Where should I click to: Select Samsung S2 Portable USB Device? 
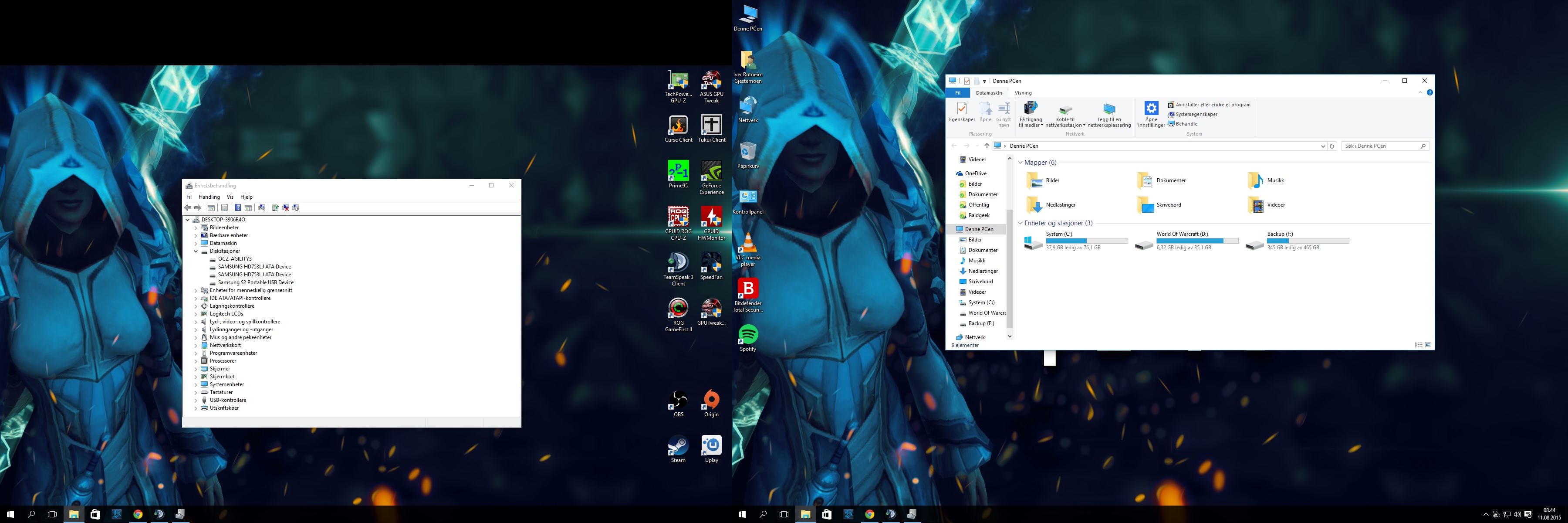[x=256, y=282]
